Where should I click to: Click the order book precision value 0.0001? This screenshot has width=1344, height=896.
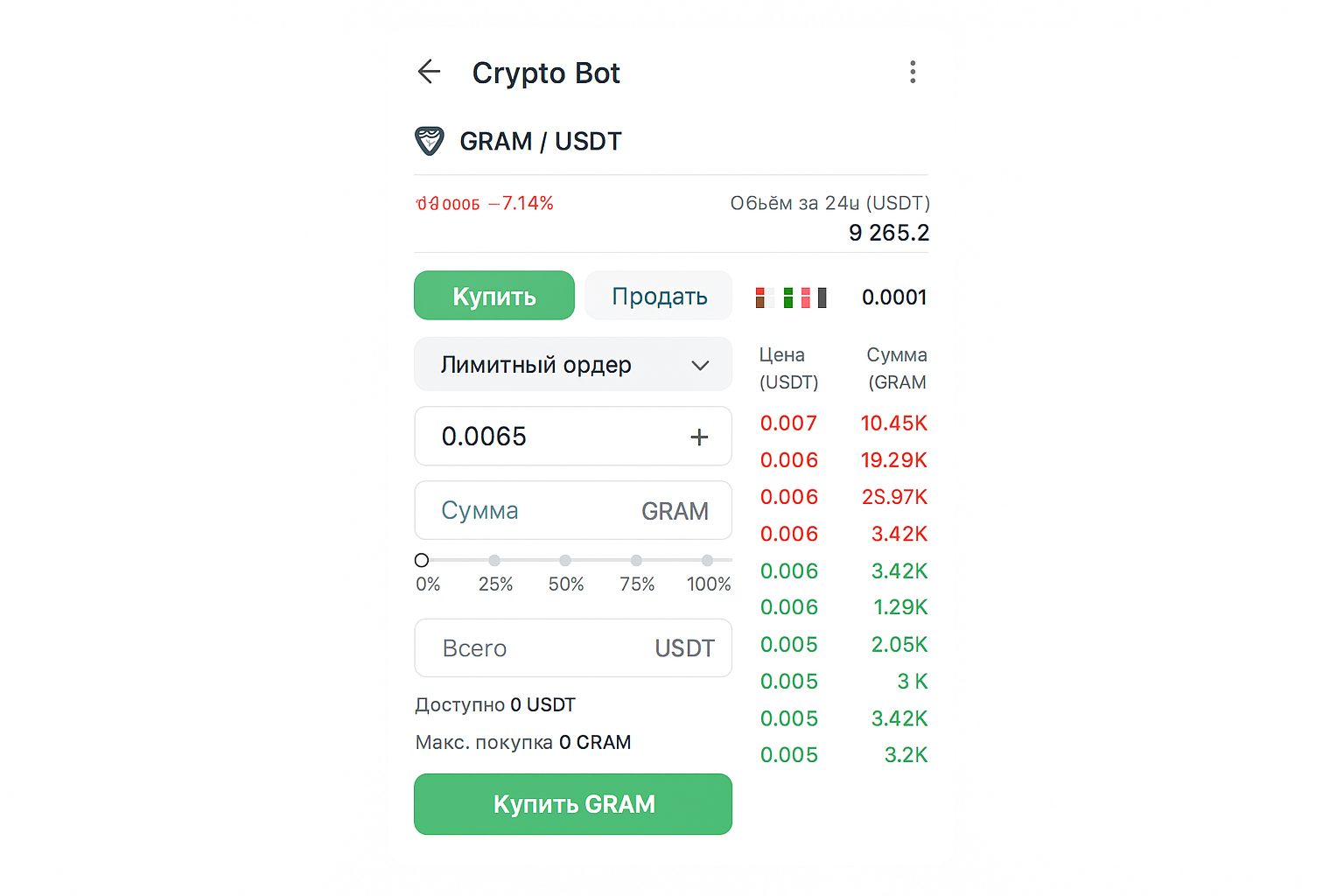point(893,297)
